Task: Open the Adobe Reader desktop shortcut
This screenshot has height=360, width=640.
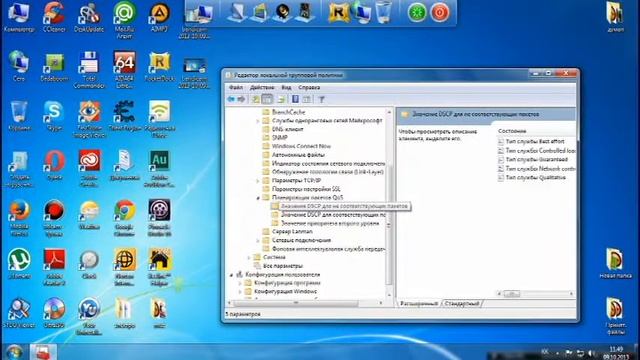Action: coord(54,267)
